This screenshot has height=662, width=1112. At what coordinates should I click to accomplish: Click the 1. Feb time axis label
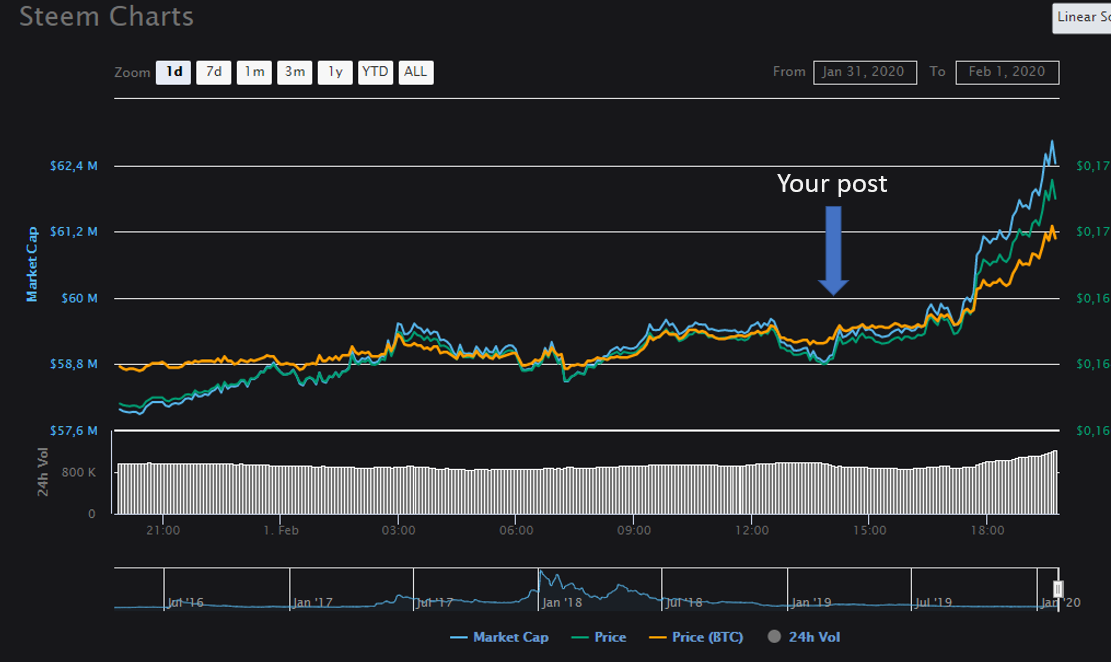(281, 530)
